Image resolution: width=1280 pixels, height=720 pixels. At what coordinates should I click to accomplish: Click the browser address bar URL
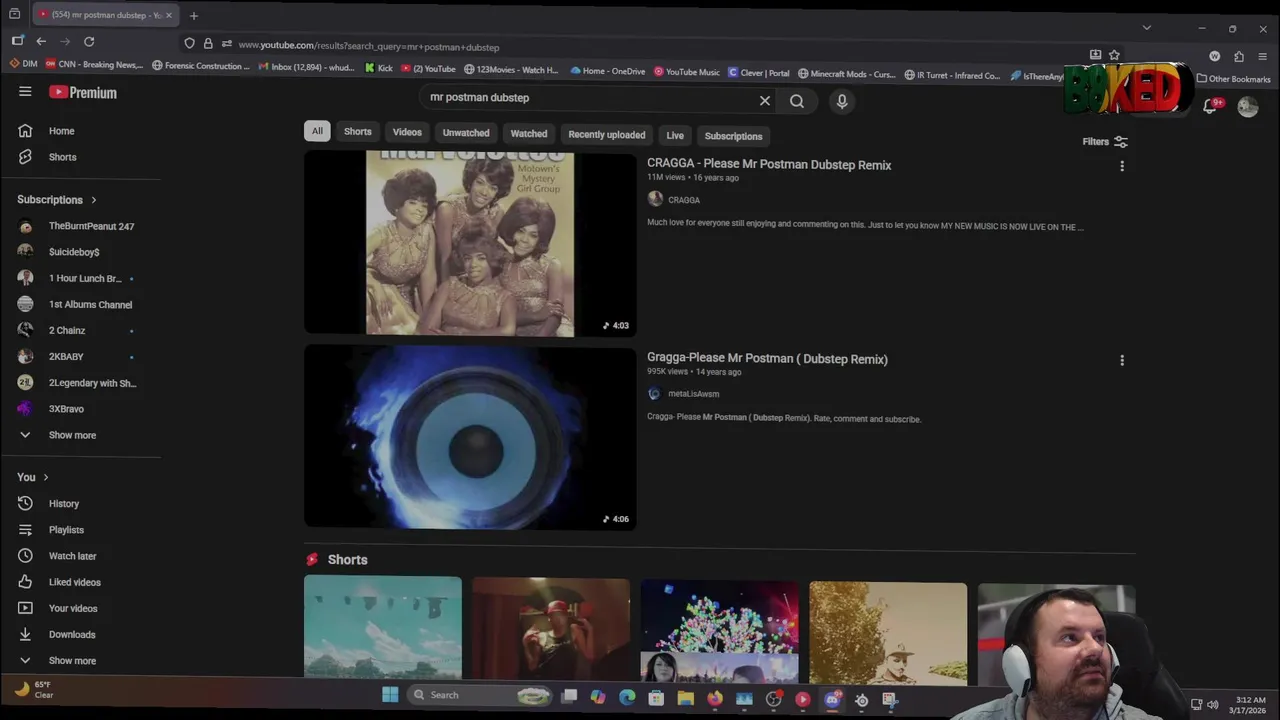[369, 46]
